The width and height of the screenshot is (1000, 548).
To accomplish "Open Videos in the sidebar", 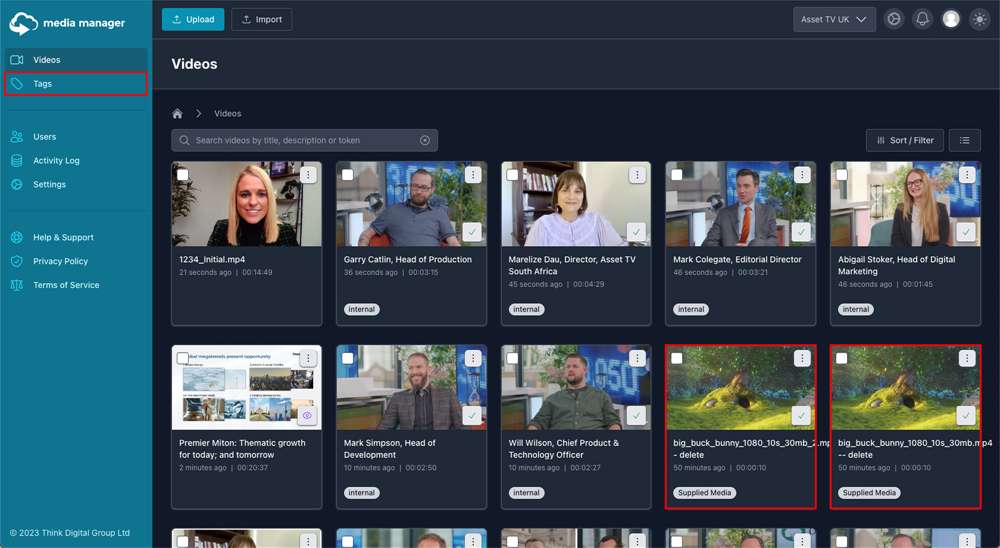I will (x=76, y=59).
